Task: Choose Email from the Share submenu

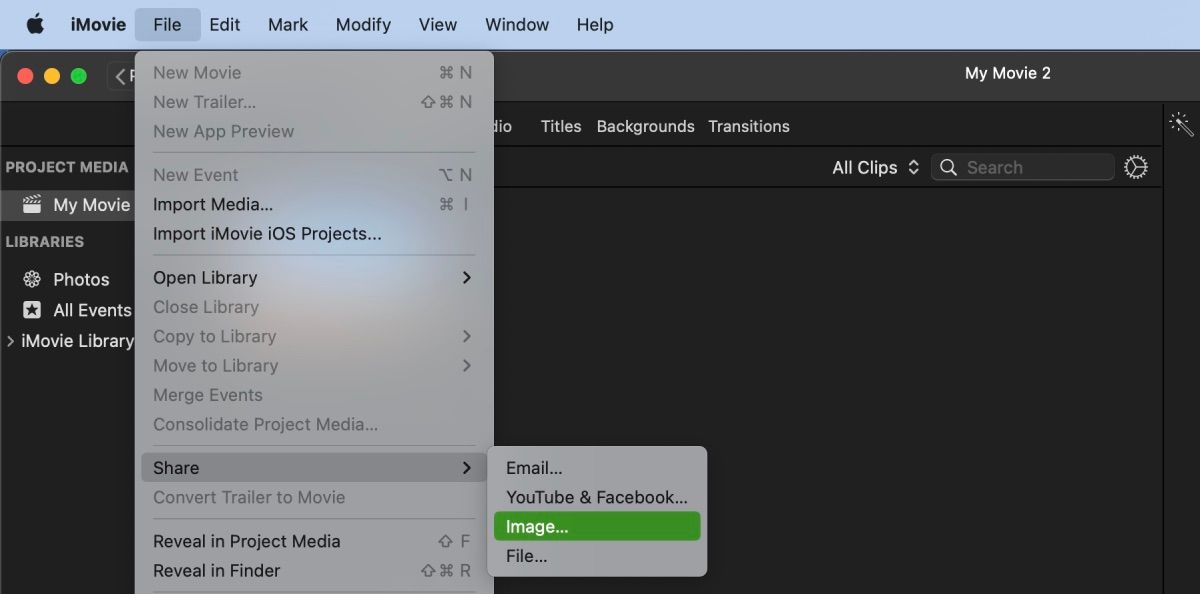Action: click(533, 467)
